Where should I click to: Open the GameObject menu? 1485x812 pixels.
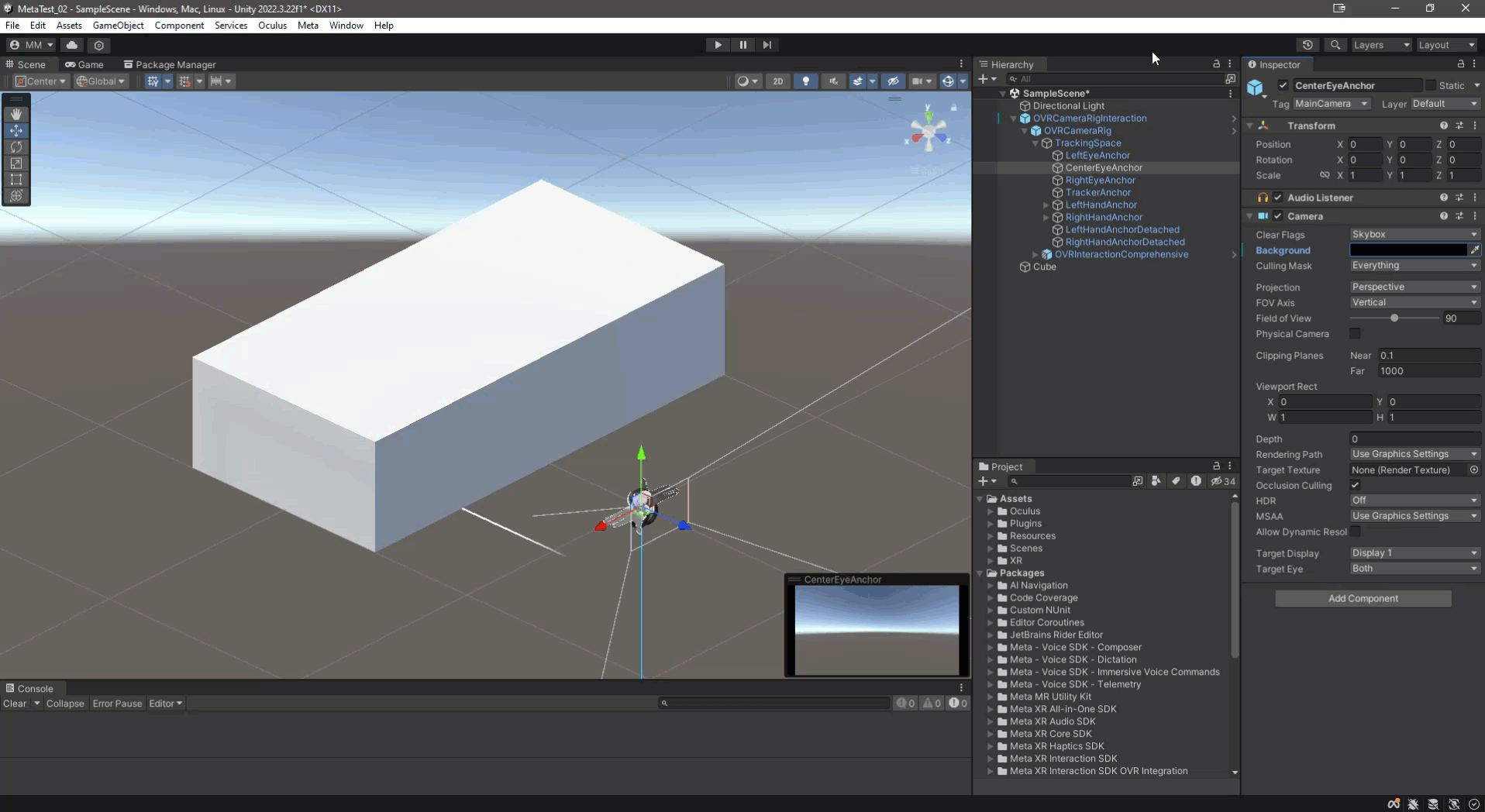pyautogui.click(x=118, y=26)
